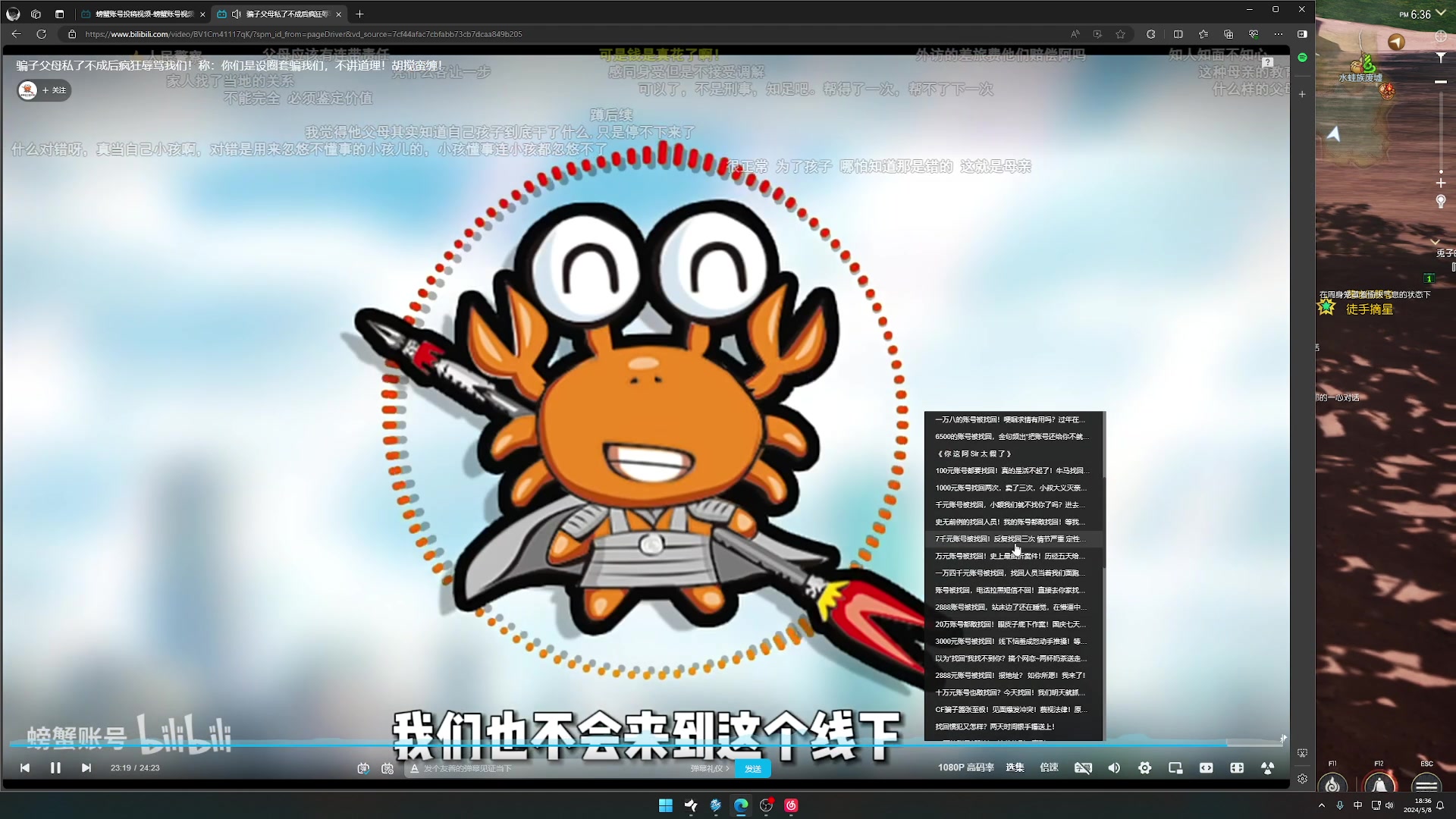
Task: Toggle split screen view icon
Action: coord(1178,34)
